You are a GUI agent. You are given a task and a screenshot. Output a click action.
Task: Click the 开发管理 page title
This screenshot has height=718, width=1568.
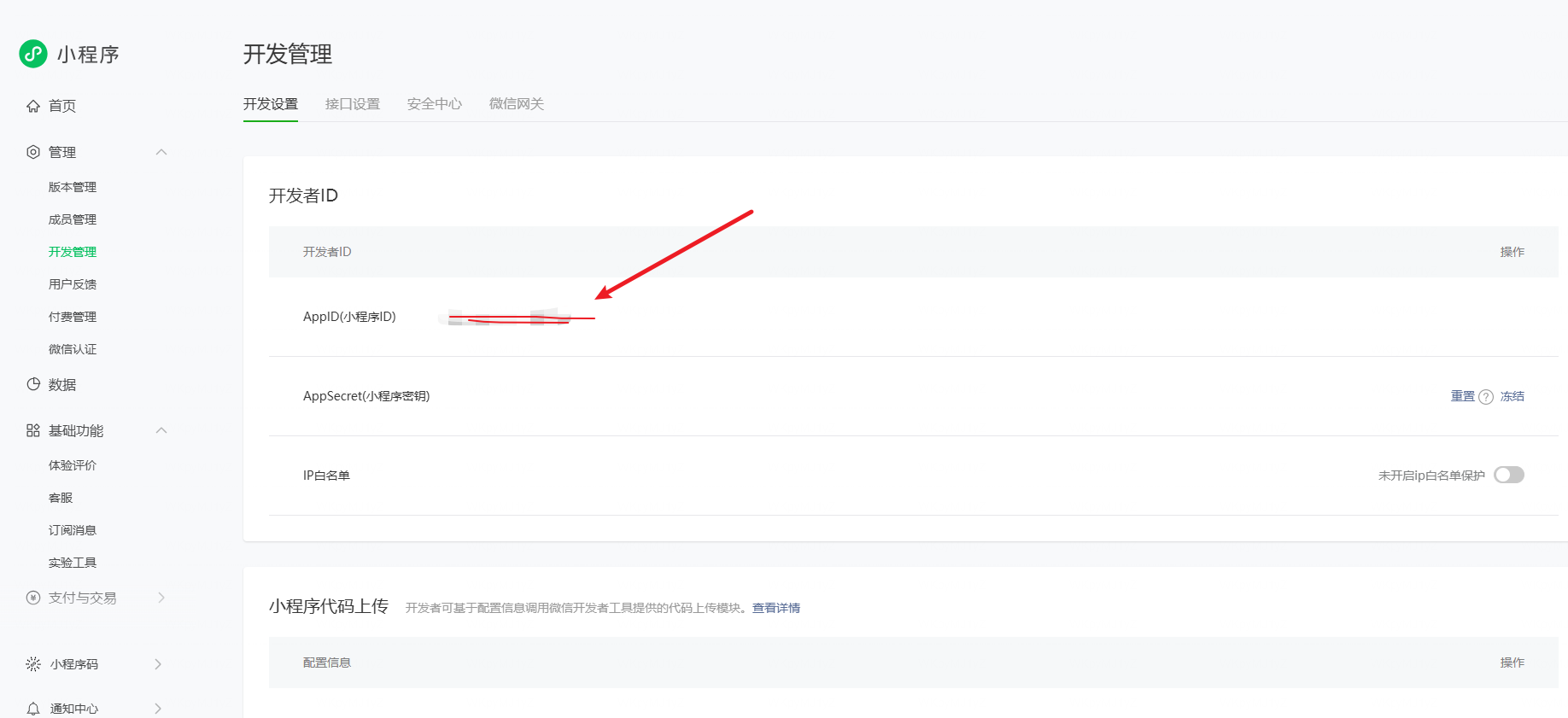tap(288, 55)
